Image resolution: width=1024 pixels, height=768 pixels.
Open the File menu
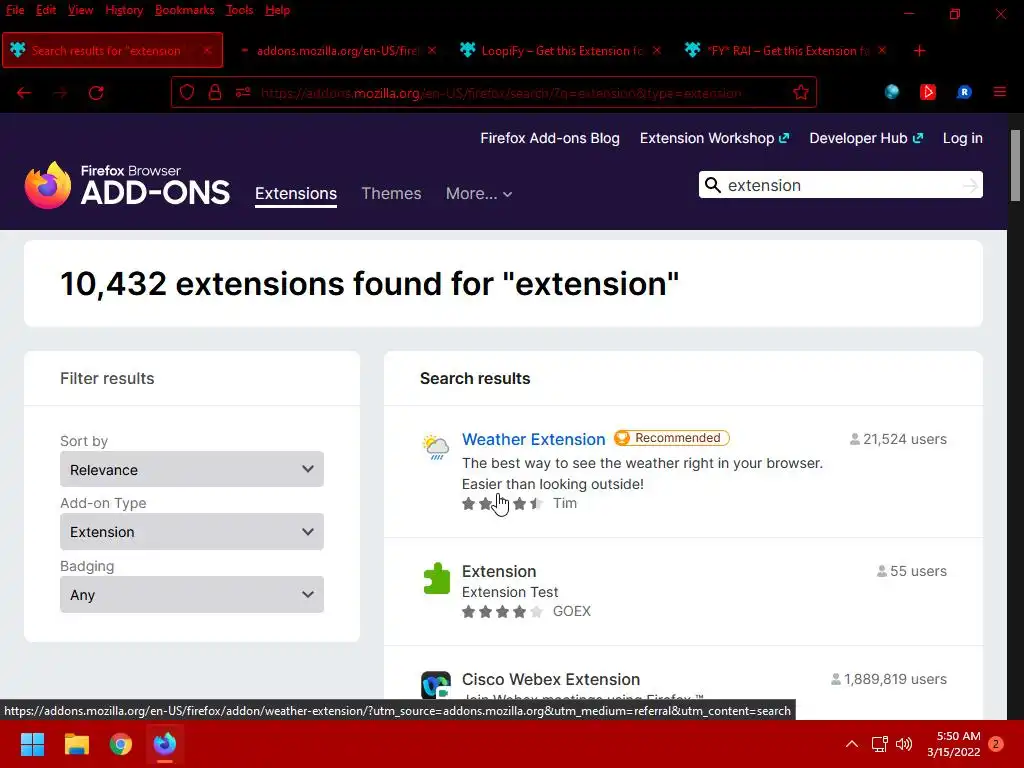coord(15,10)
